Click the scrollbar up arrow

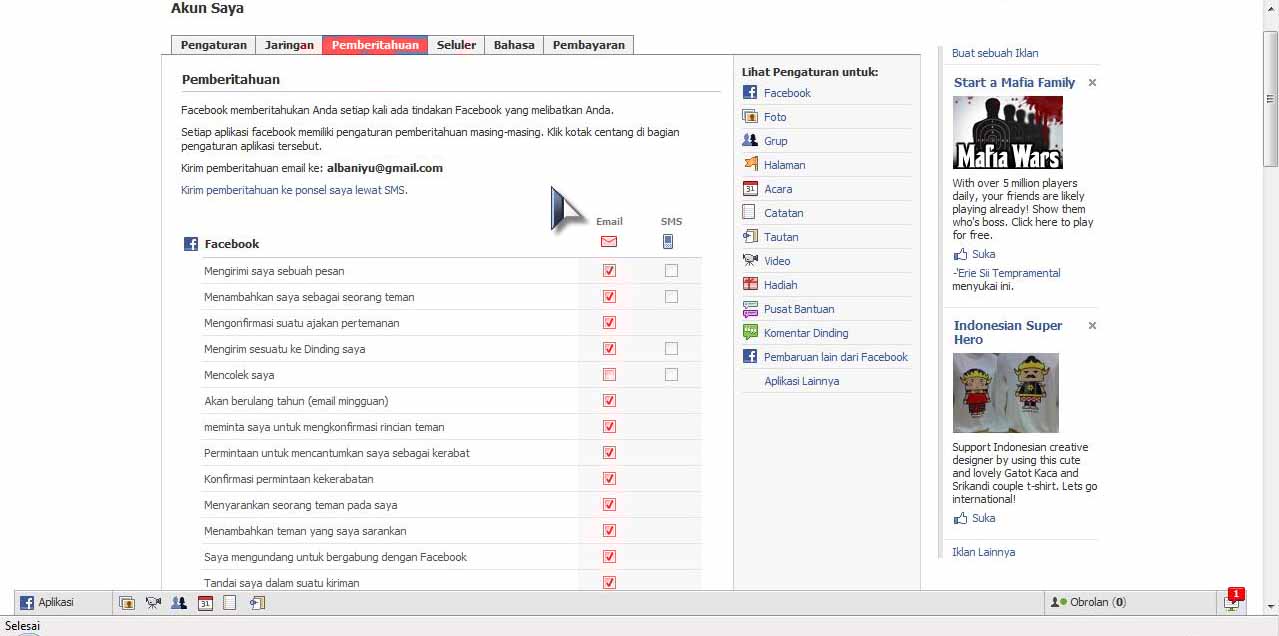click(x=1270, y=7)
